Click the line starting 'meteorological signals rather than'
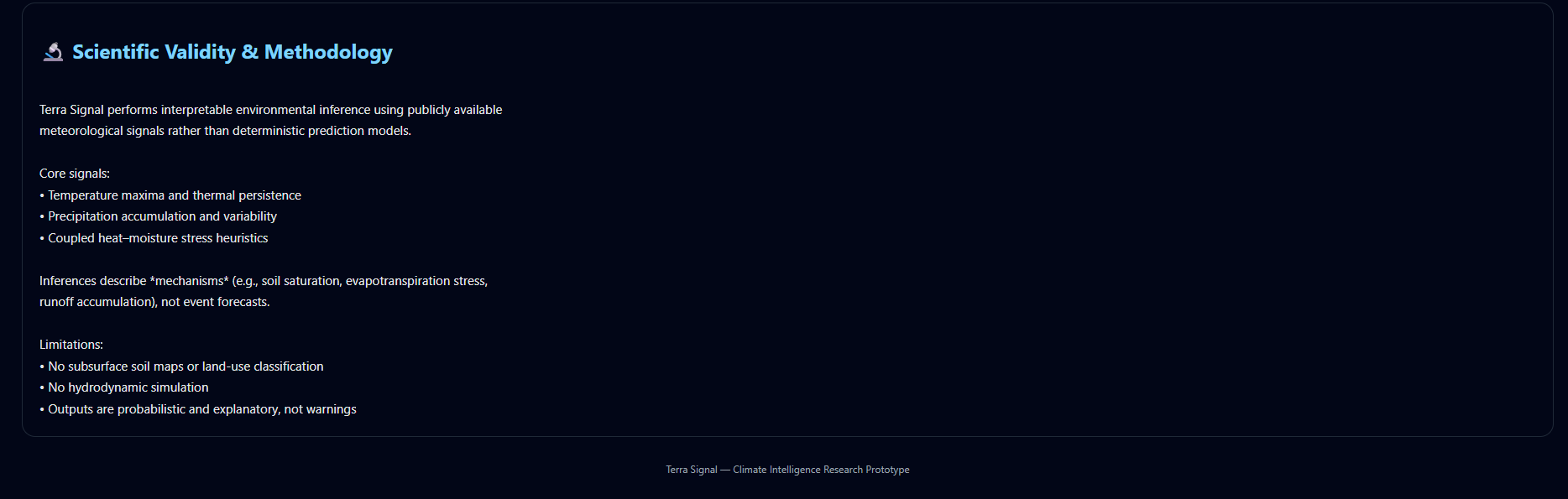 point(225,131)
